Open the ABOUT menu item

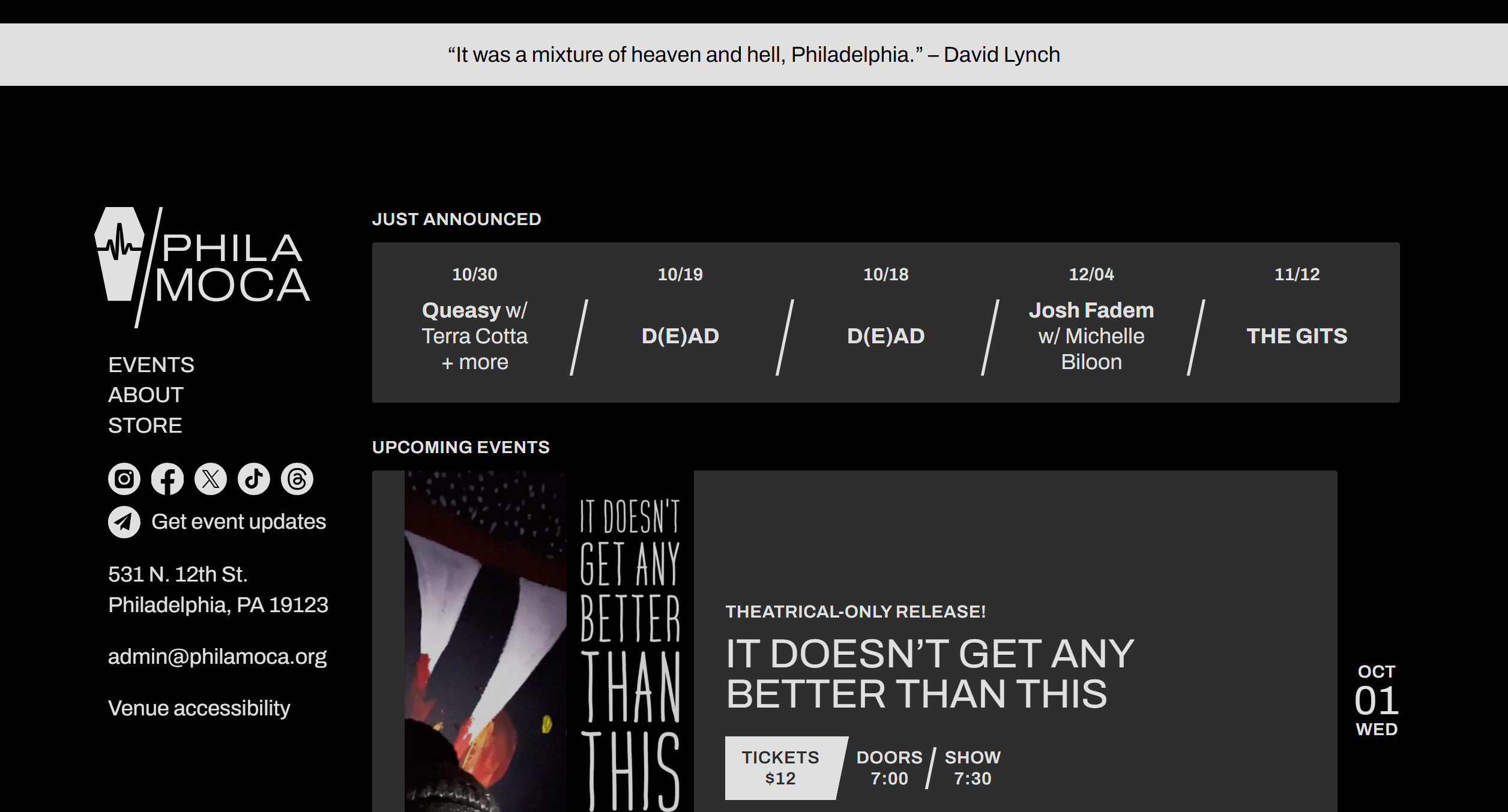pos(146,395)
